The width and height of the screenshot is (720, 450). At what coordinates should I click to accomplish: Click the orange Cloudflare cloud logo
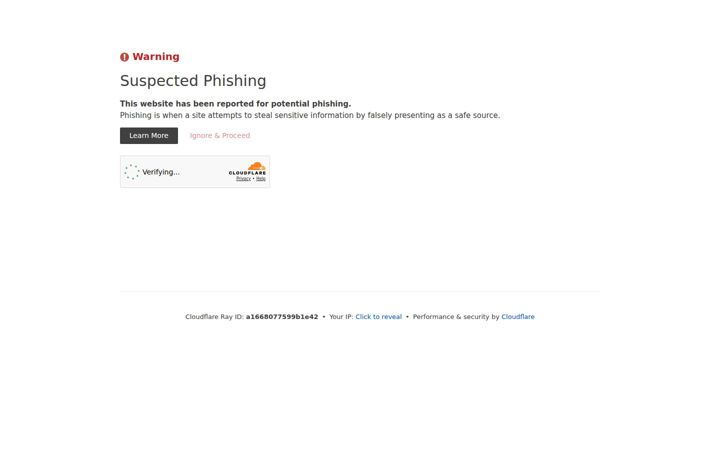pos(257,166)
